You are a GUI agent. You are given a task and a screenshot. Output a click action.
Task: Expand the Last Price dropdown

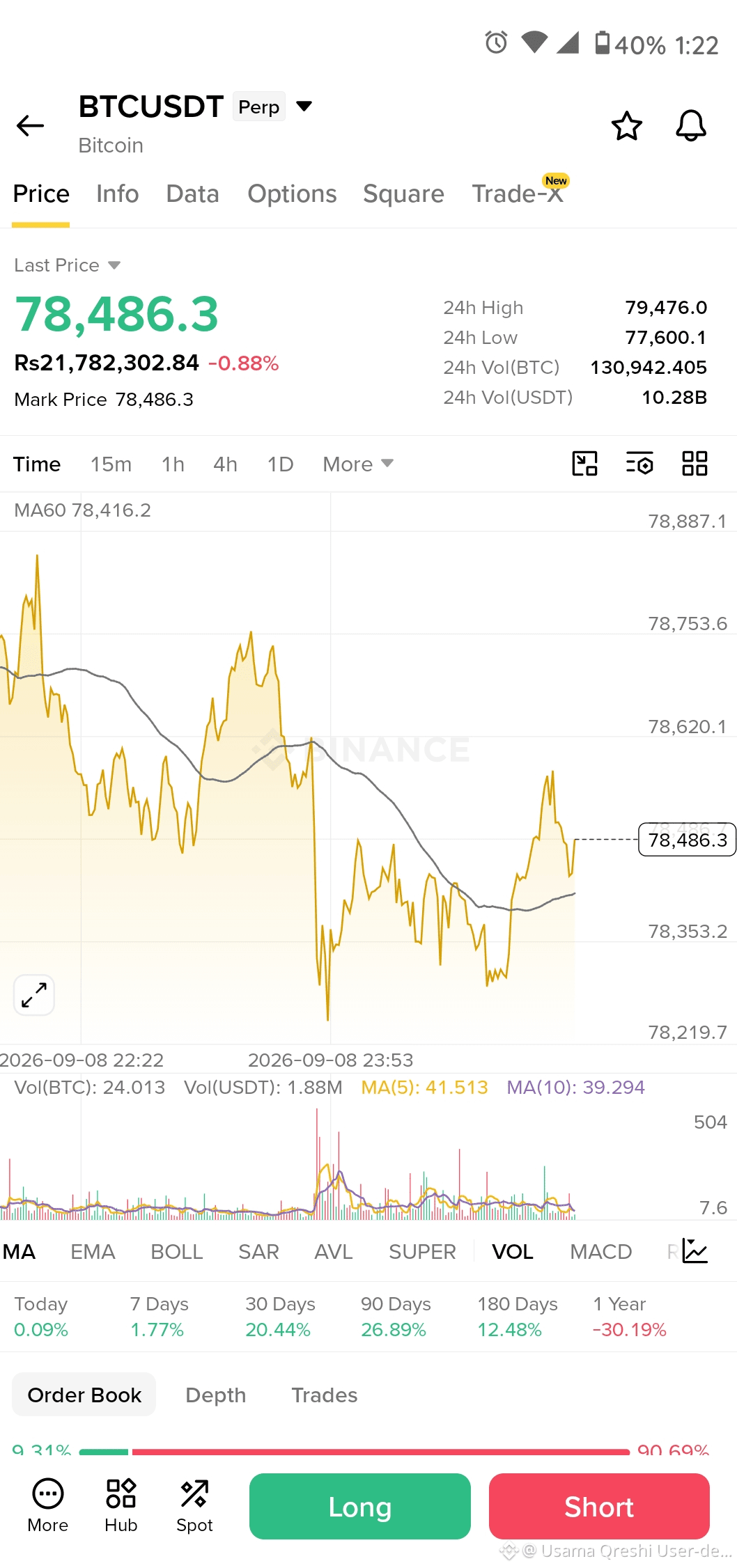pos(68,265)
